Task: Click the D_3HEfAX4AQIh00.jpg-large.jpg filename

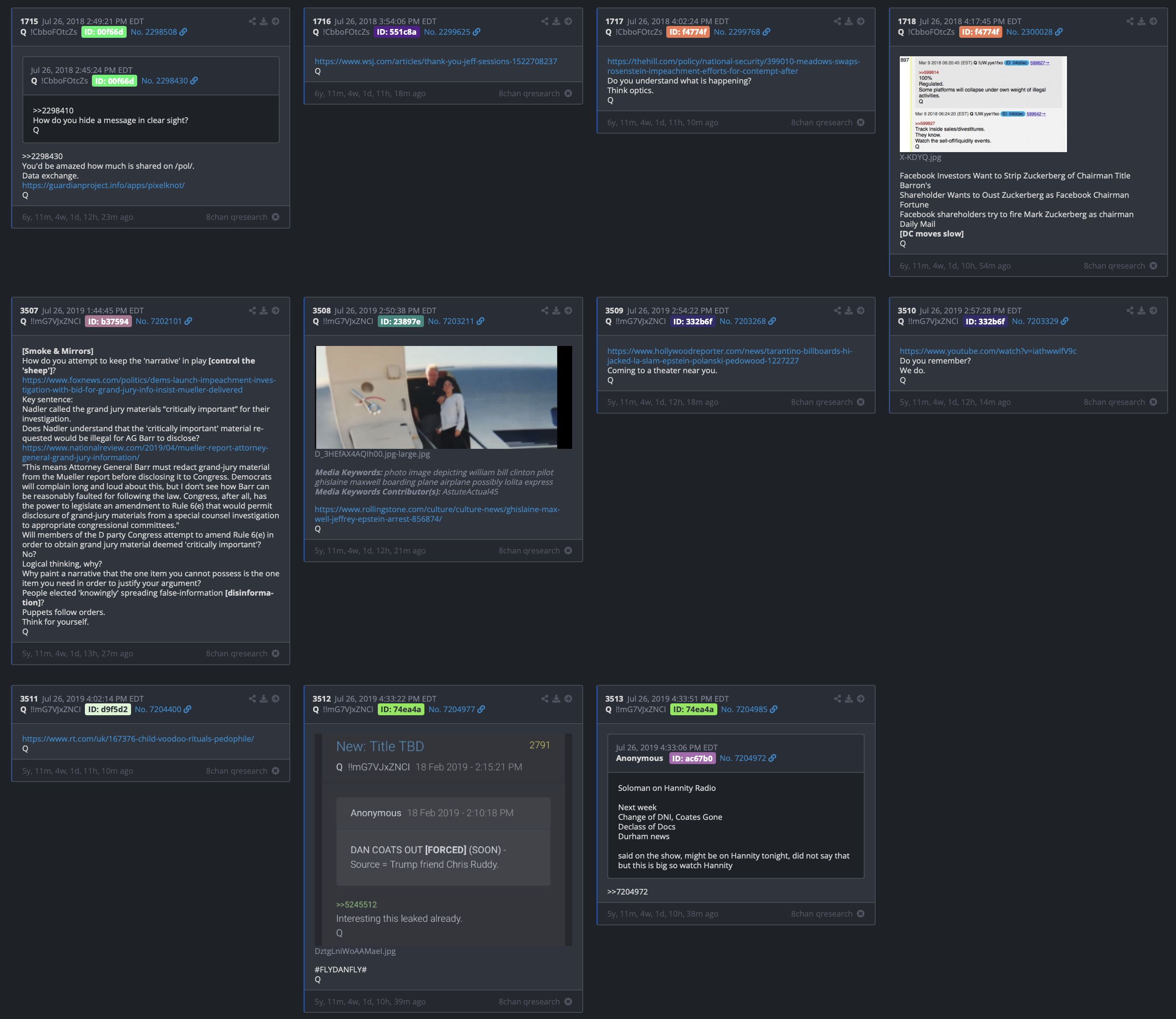Action: (x=372, y=455)
